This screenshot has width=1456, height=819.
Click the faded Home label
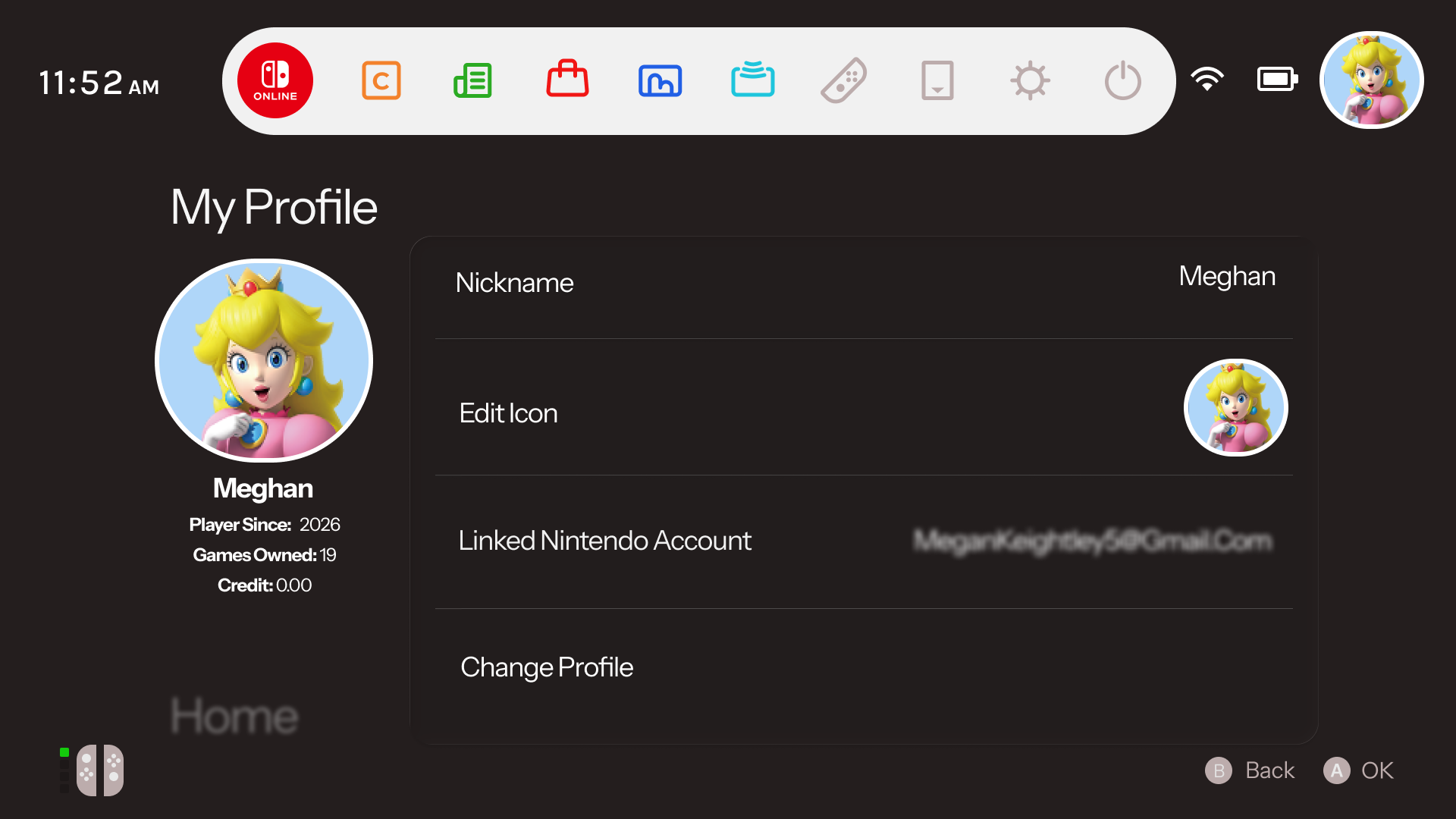(x=234, y=716)
